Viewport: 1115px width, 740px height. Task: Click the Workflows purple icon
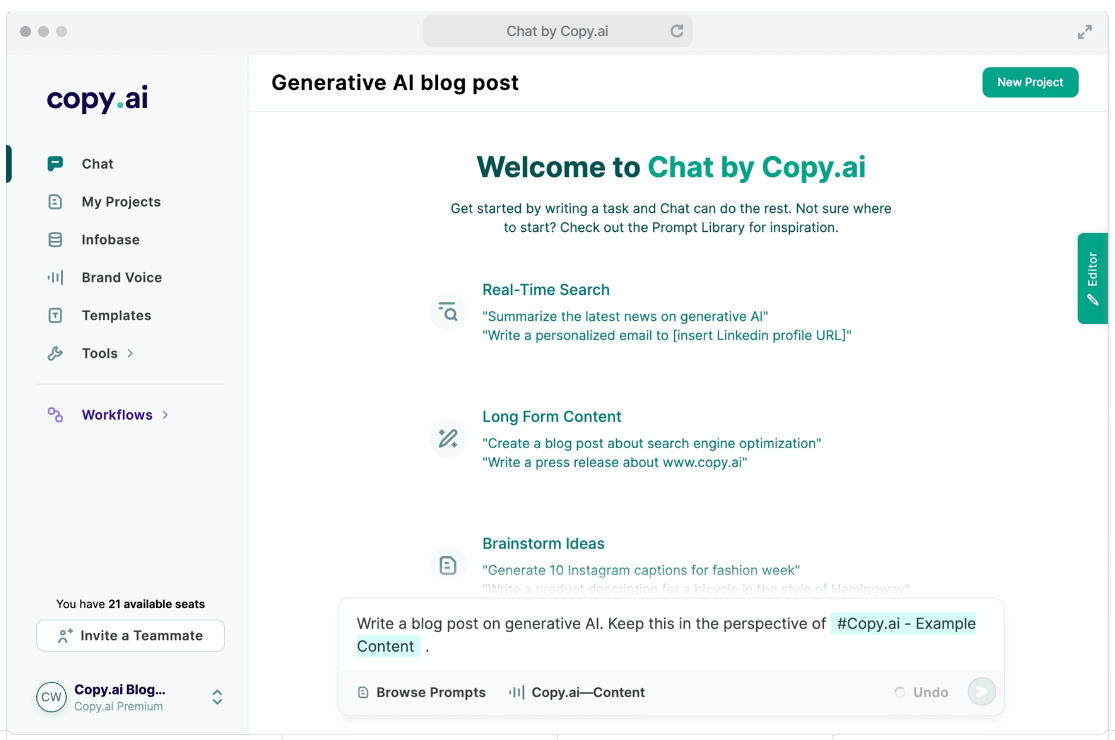click(x=56, y=415)
